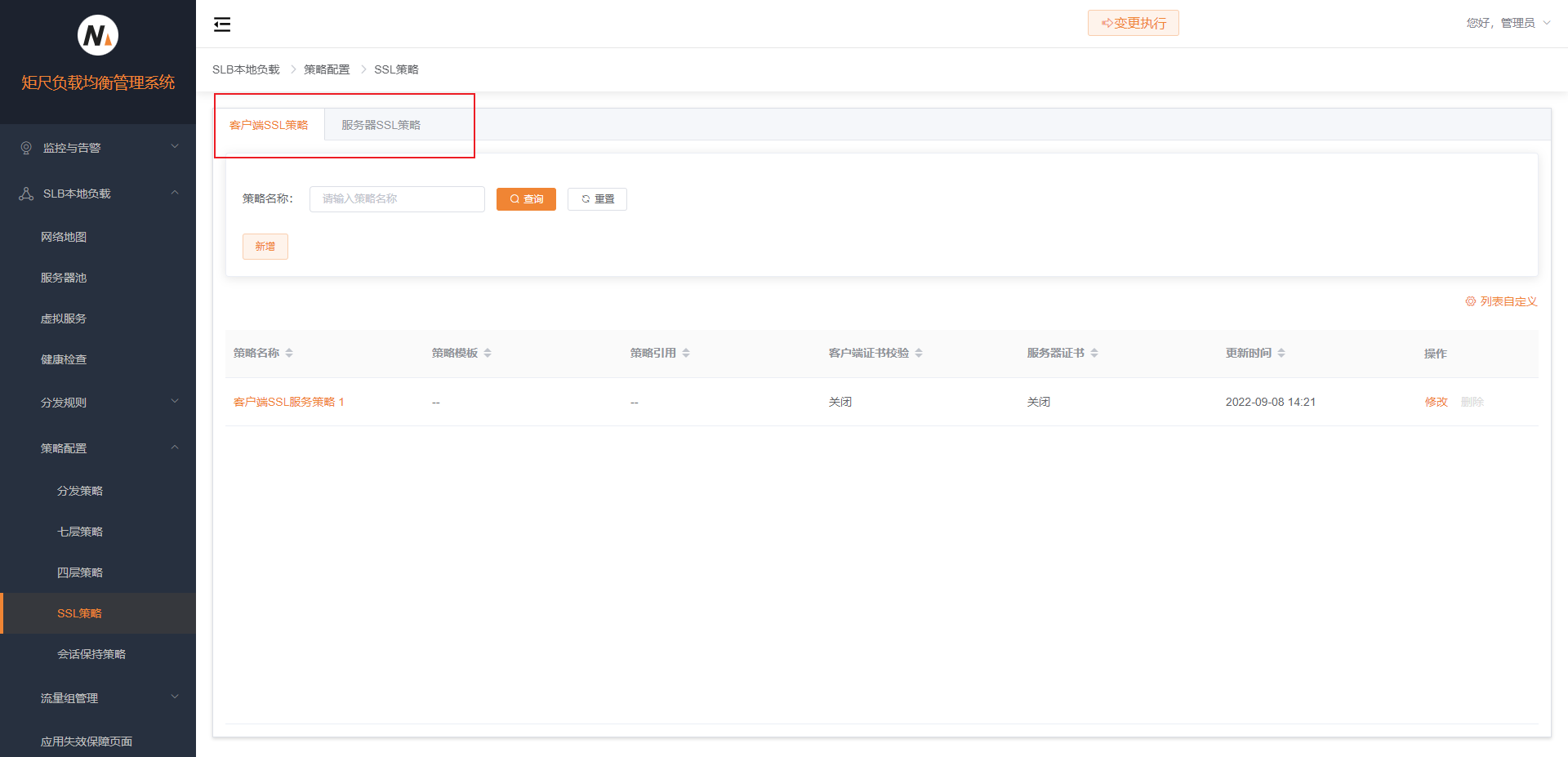Sort by 服务器证书 column sort icon

coord(1094,353)
